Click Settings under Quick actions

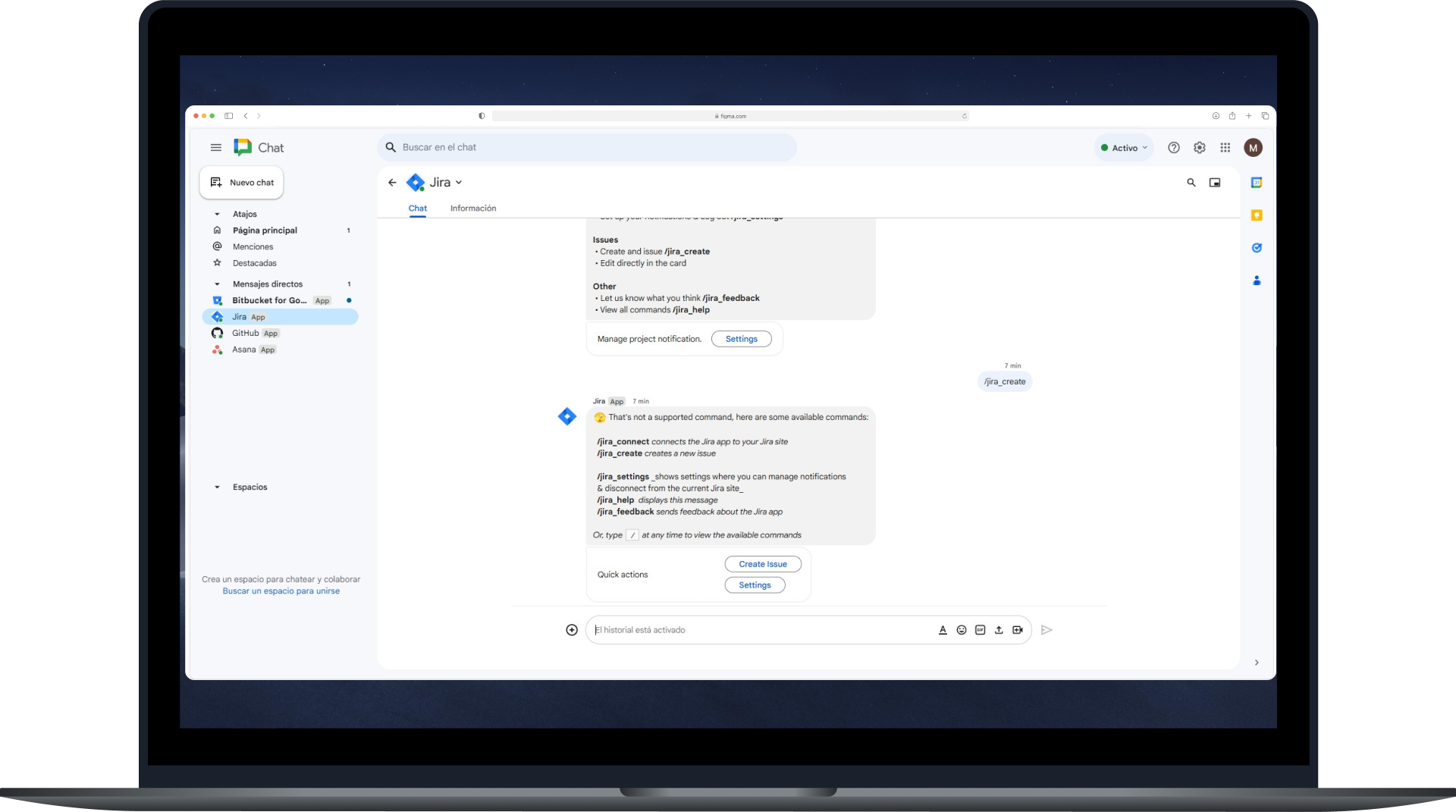tap(755, 585)
